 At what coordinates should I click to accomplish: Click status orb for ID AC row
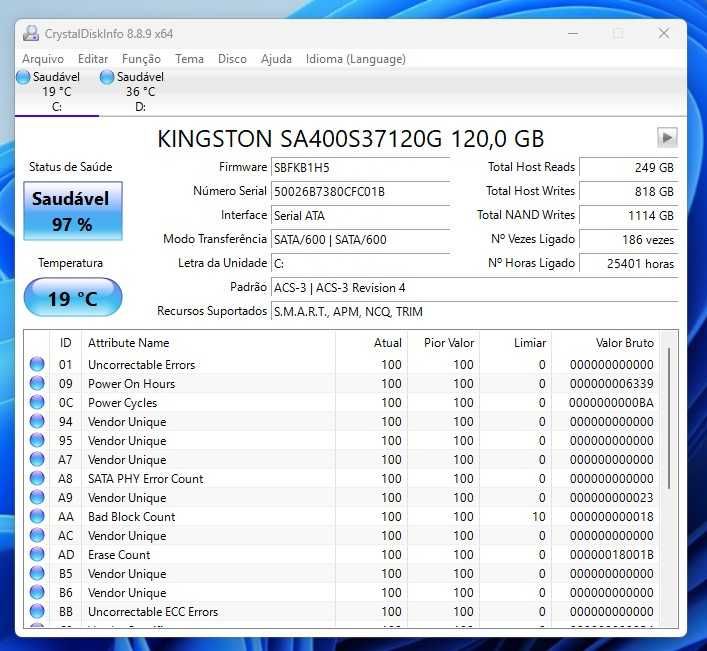coord(37,535)
